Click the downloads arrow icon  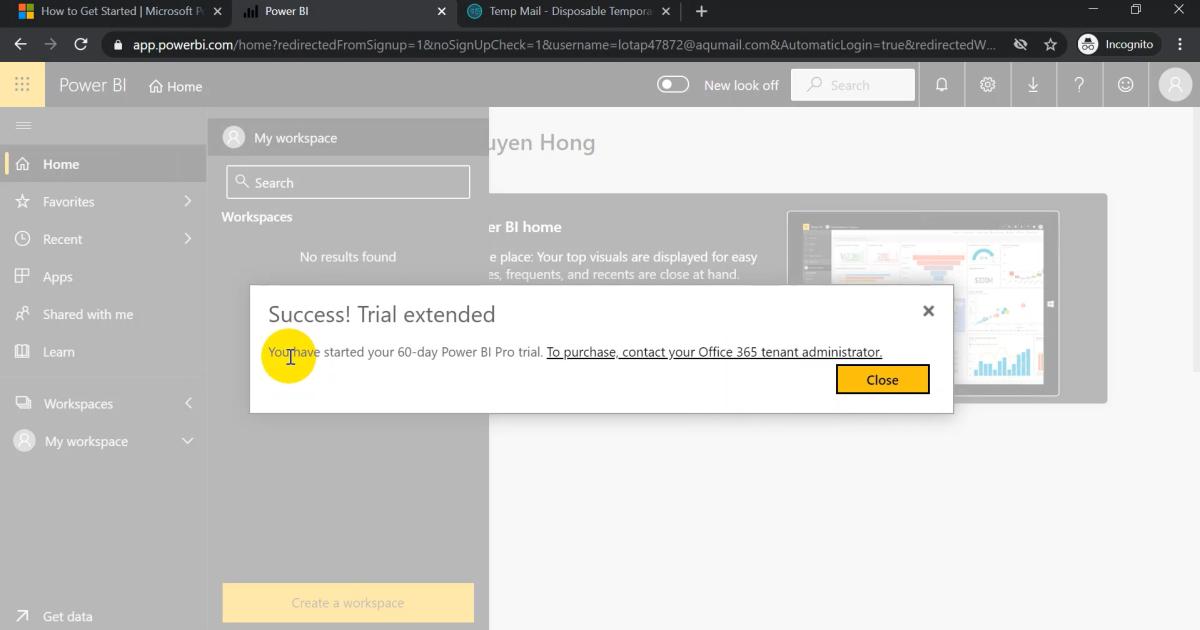pos(1033,85)
